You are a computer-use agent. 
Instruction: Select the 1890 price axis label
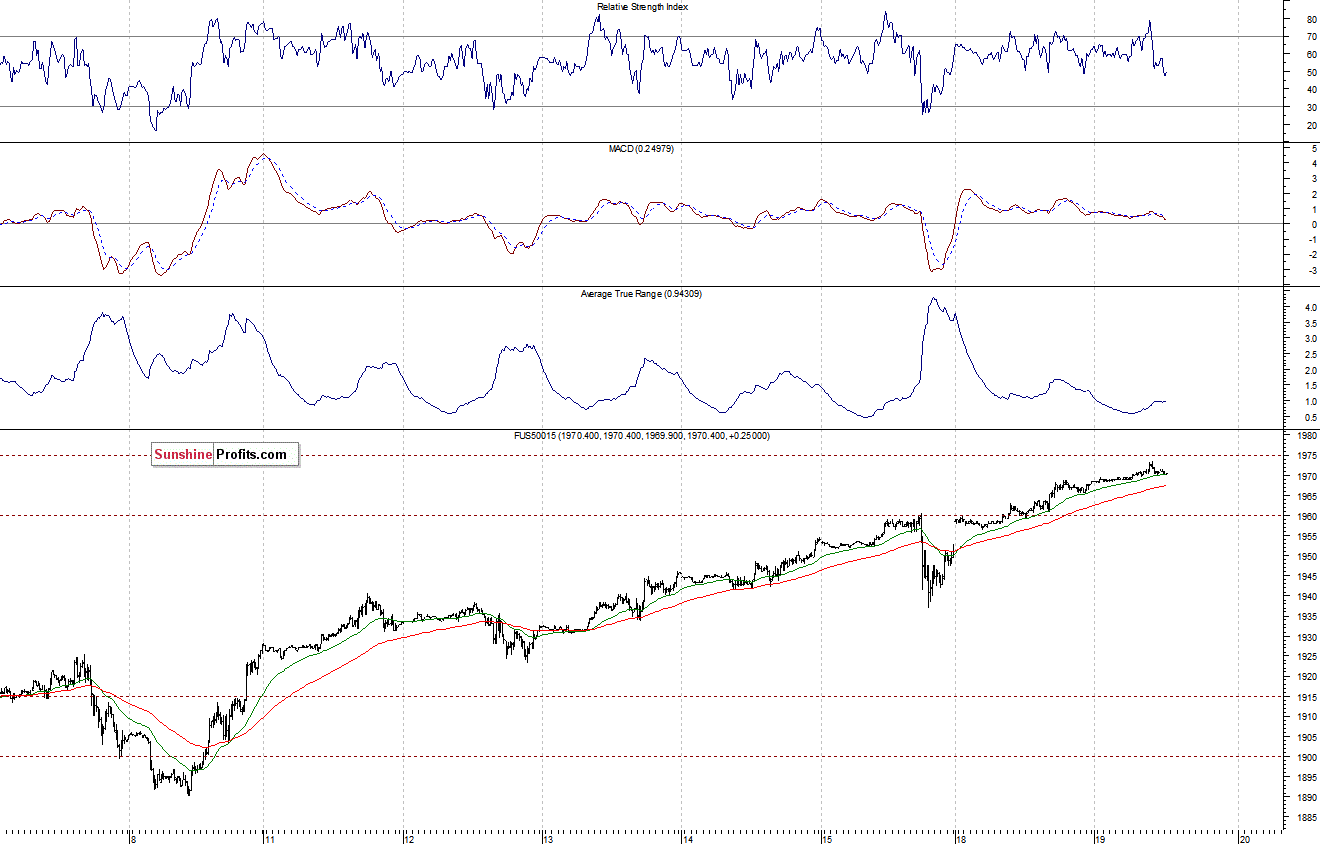[x=1306, y=797]
